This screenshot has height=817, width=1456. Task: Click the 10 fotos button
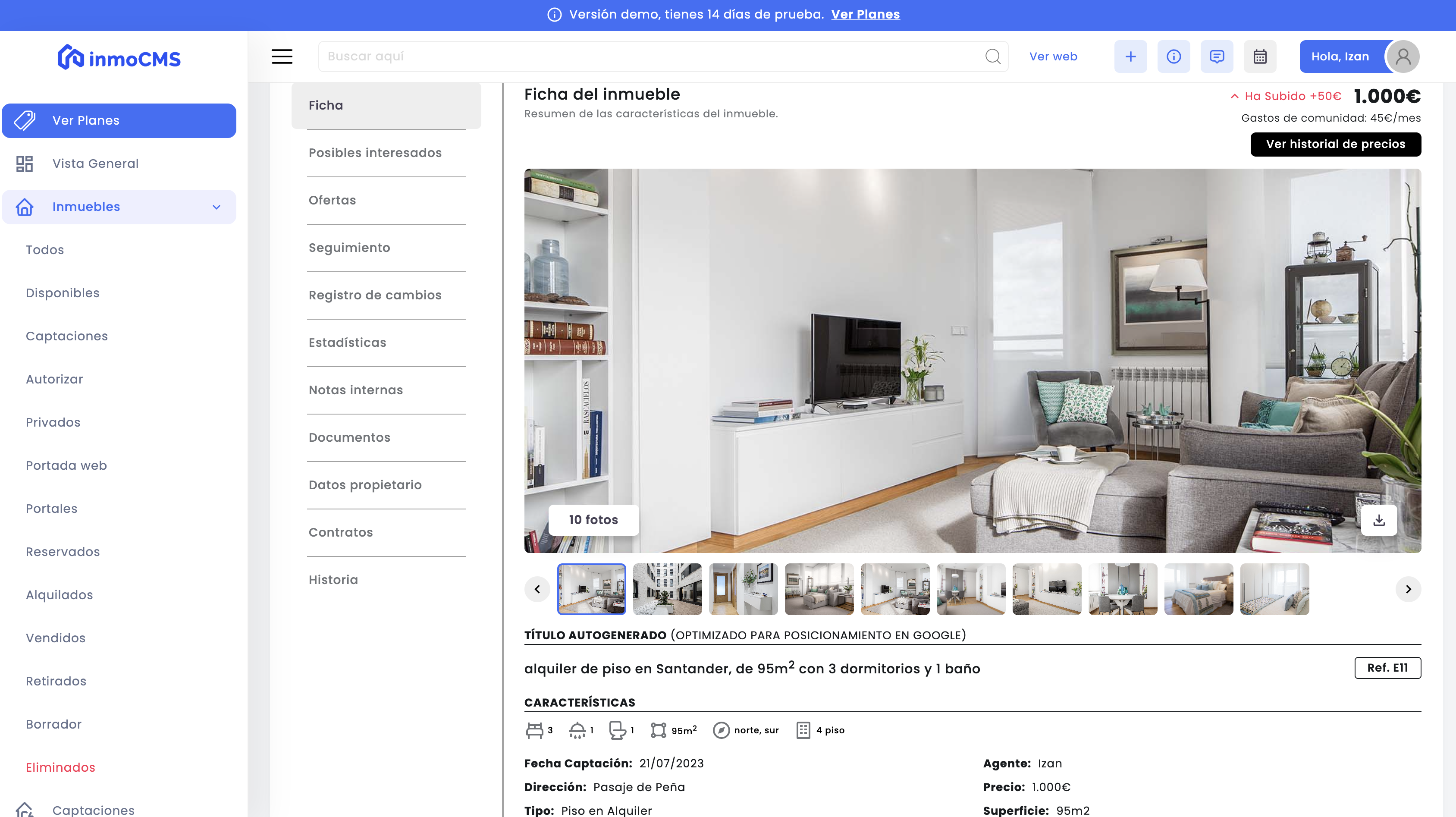[593, 520]
